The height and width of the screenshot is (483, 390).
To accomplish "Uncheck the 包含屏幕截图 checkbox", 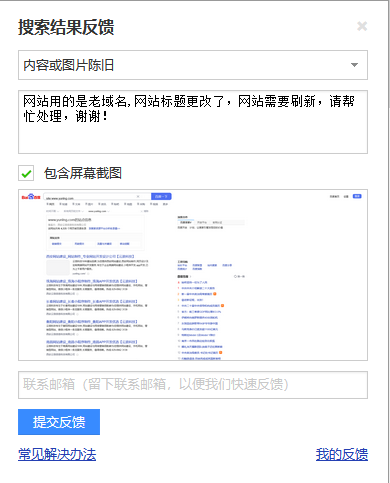I will pyautogui.click(x=26, y=173).
